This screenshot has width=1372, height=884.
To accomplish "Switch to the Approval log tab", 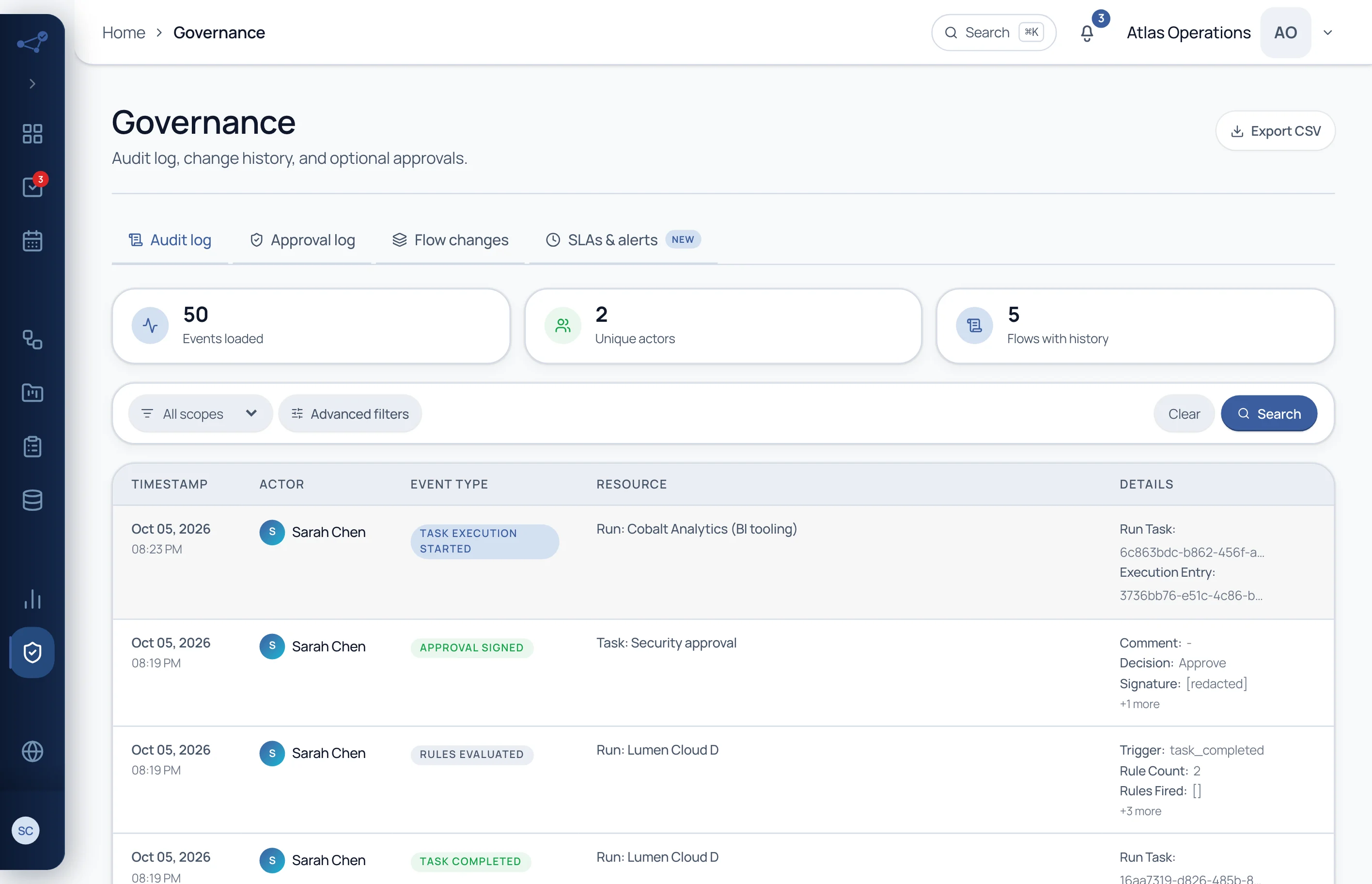I will click(302, 240).
